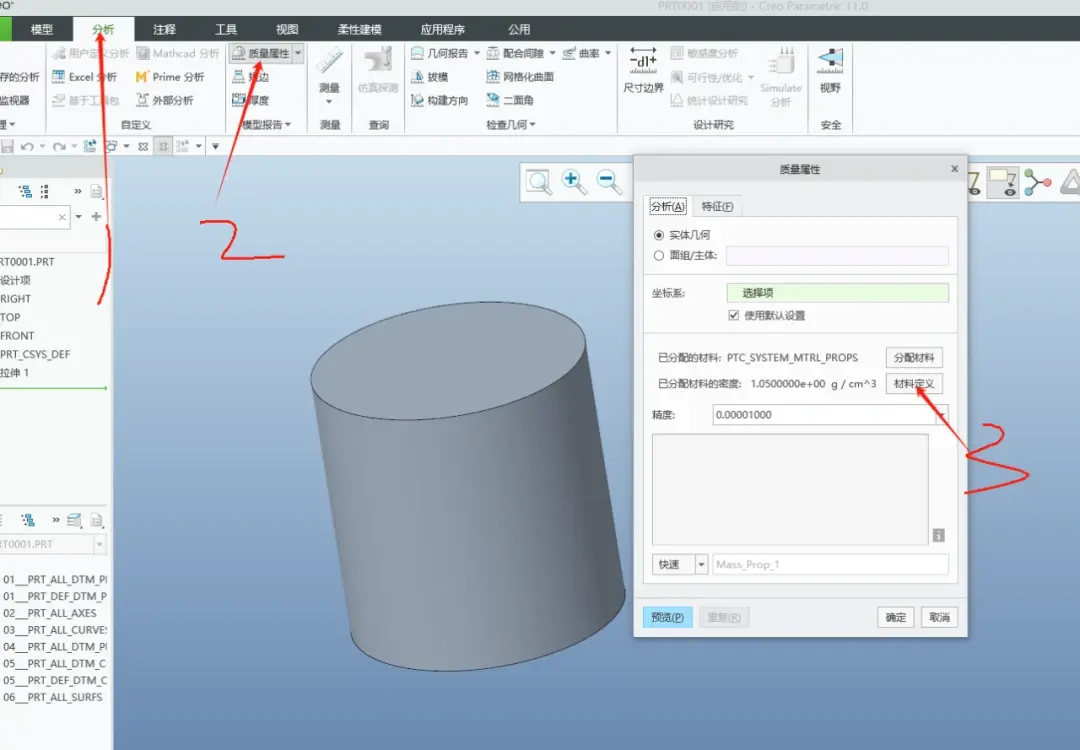Open the 尺寸边界 dimension bound tool
This screenshot has width=1080, height=750.
point(643,70)
